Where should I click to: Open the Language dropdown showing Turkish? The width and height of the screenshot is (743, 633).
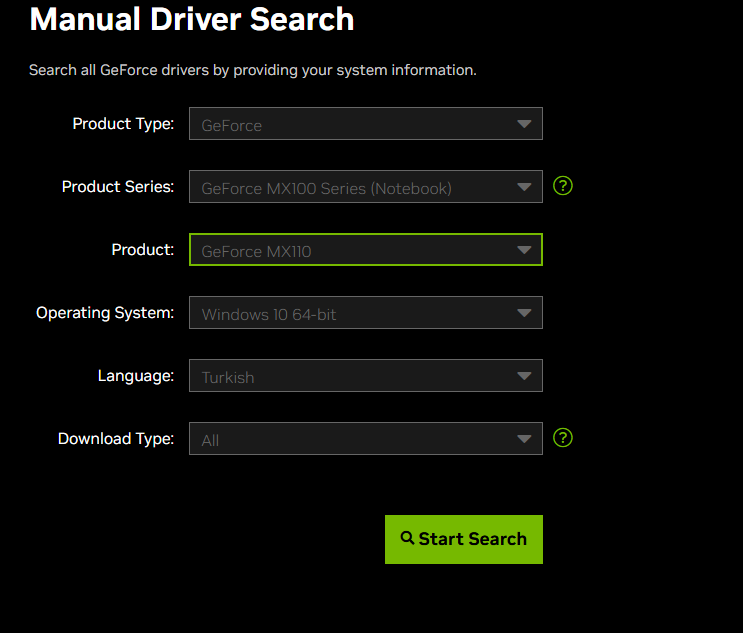(x=366, y=376)
